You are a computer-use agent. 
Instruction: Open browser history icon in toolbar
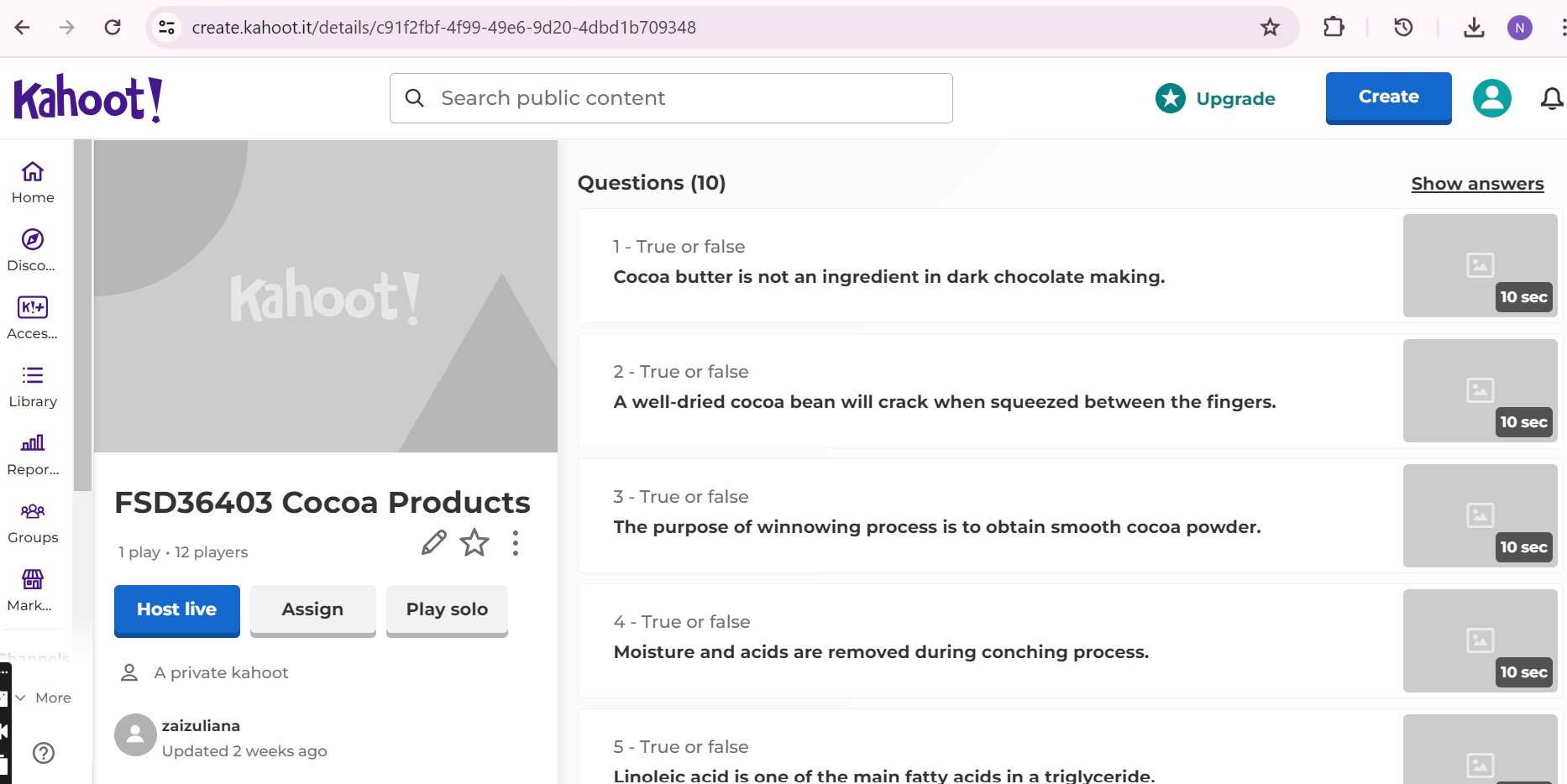click(1403, 28)
